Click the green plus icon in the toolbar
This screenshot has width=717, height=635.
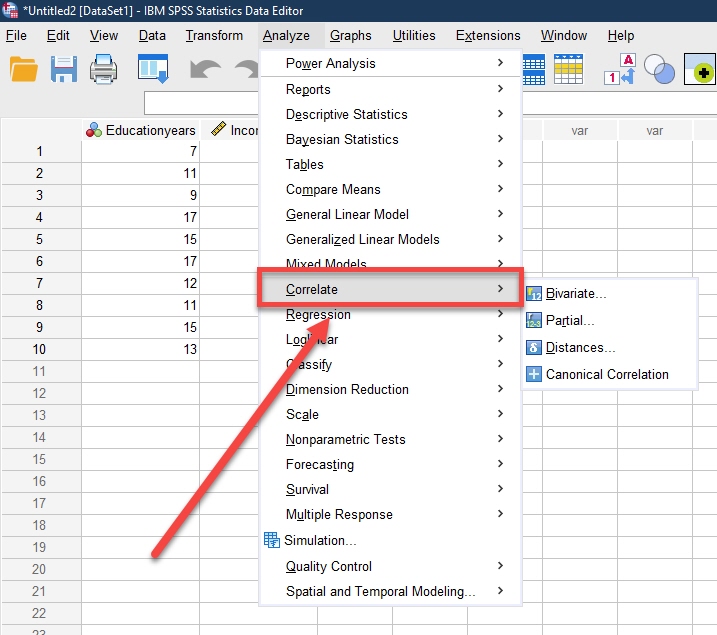click(x=700, y=69)
